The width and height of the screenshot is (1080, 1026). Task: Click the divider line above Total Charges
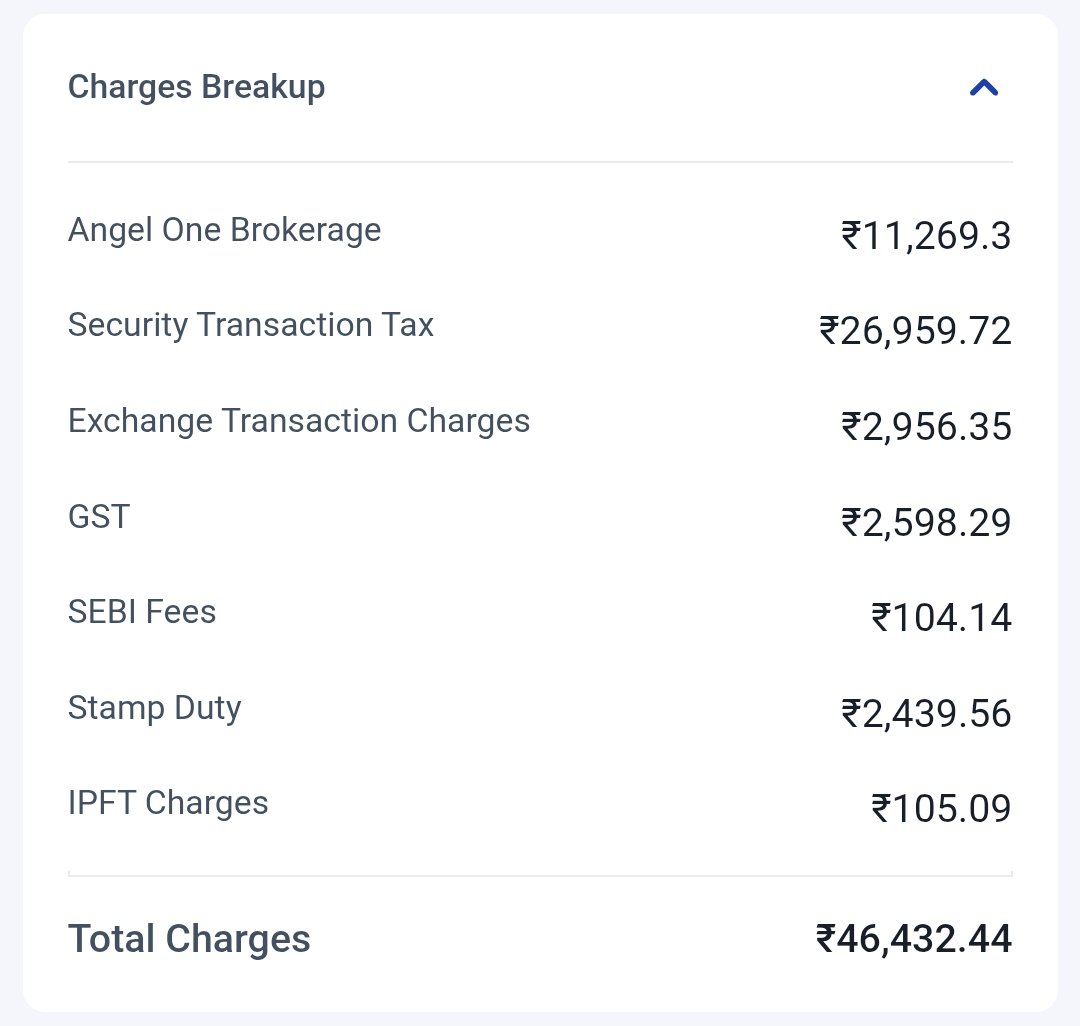[x=540, y=875]
